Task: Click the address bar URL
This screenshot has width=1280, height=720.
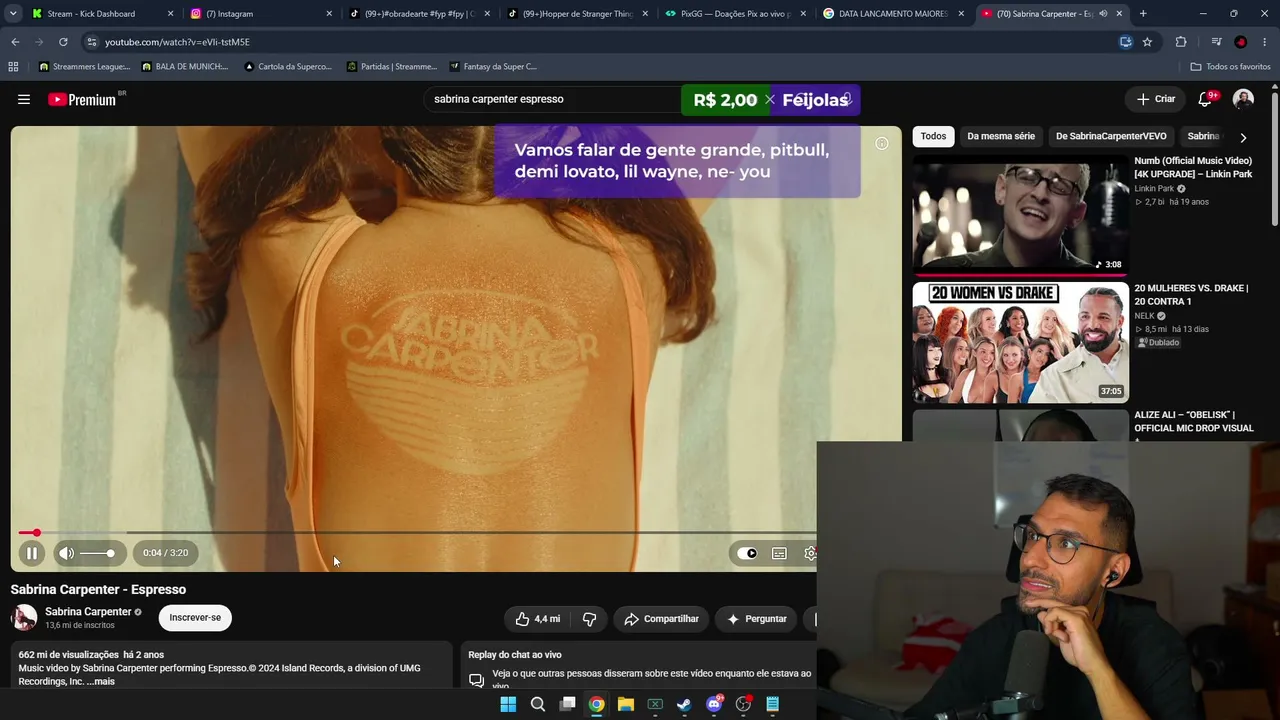Action: tap(177, 42)
